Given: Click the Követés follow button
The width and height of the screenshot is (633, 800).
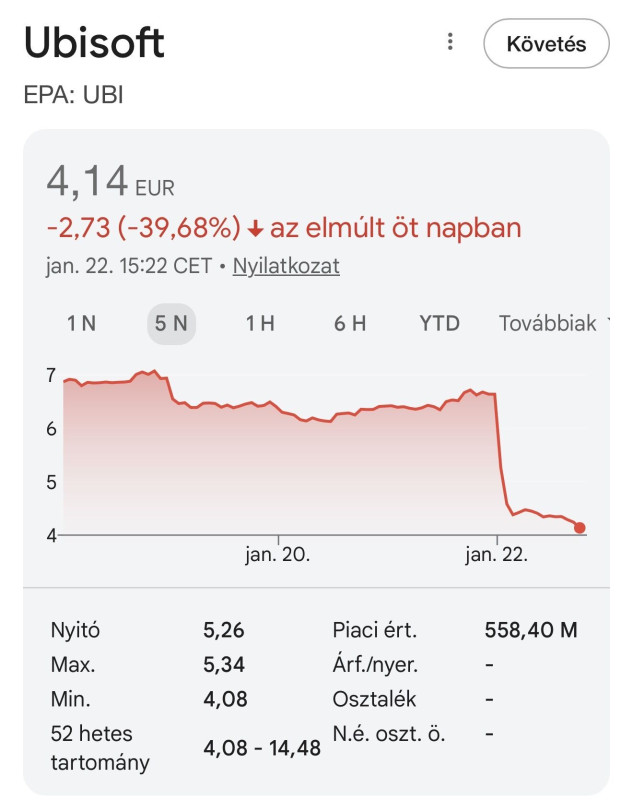Looking at the screenshot, I should [x=545, y=44].
